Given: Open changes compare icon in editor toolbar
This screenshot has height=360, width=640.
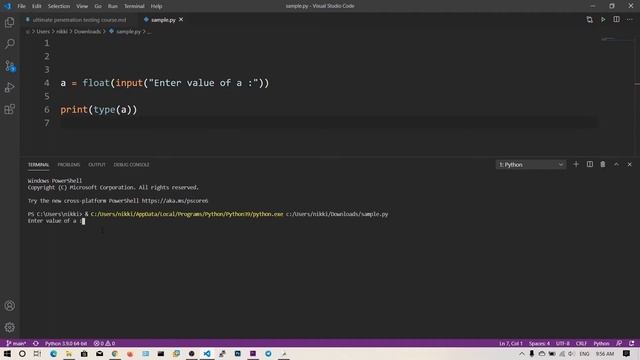Looking at the screenshot, I should click(589, 20).
